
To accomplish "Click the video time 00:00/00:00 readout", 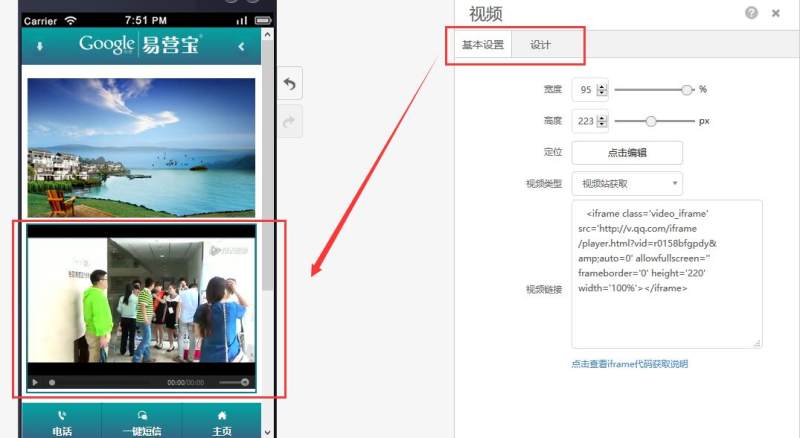I will click(186, 382).
